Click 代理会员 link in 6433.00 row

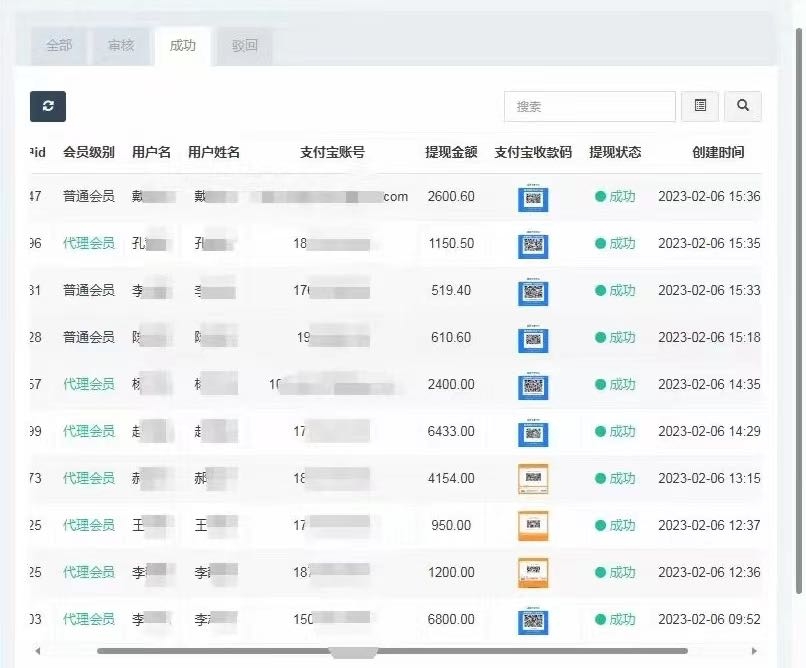tap(89, 431)
